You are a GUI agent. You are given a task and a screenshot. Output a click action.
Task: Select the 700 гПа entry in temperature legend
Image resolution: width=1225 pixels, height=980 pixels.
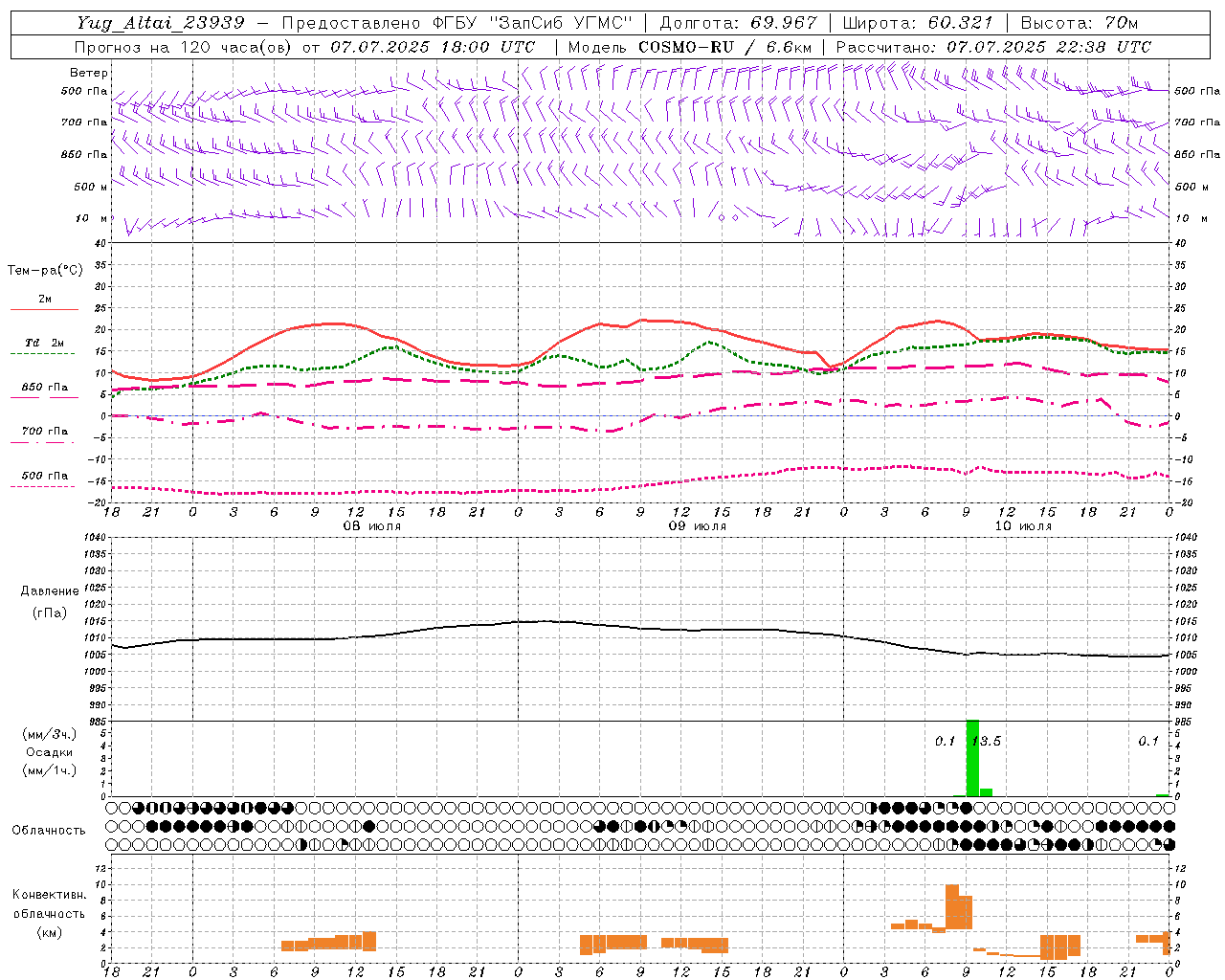[x=44, y=434]
